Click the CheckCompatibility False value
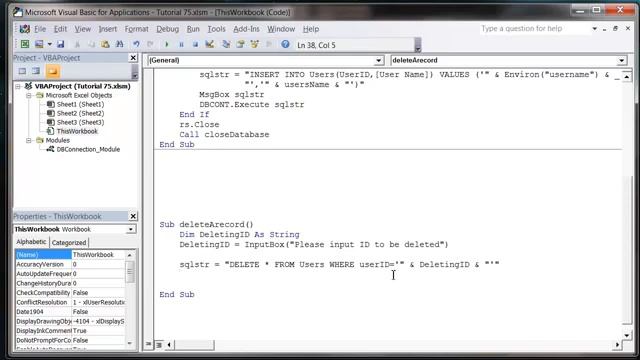The image size is (640, 360). pyautogui.click(x=98, y=293)
